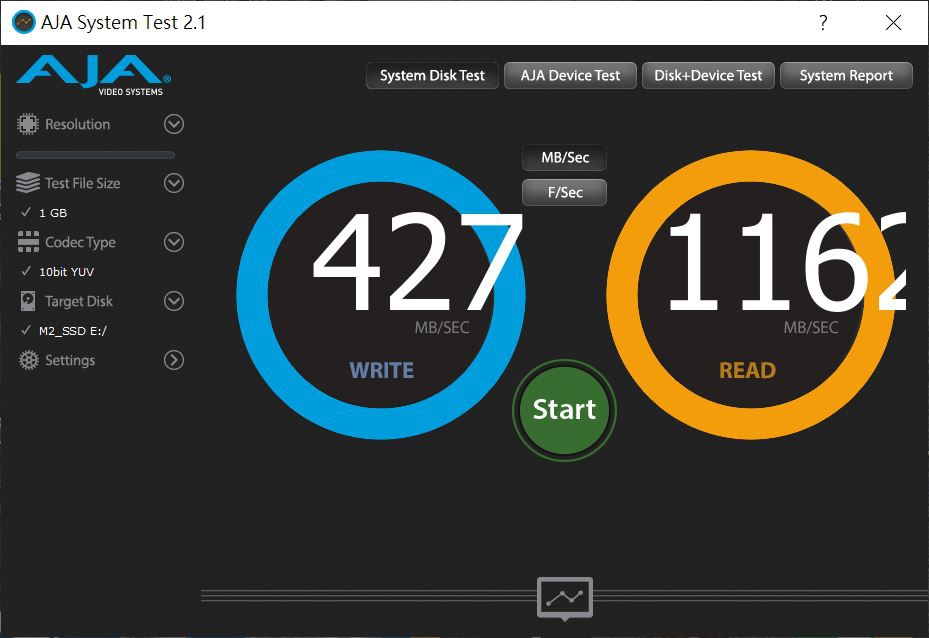This screenshot has width=929, height=638.
Task: Expand the Codec Type dropdown arrow
Action: point(174,242)
